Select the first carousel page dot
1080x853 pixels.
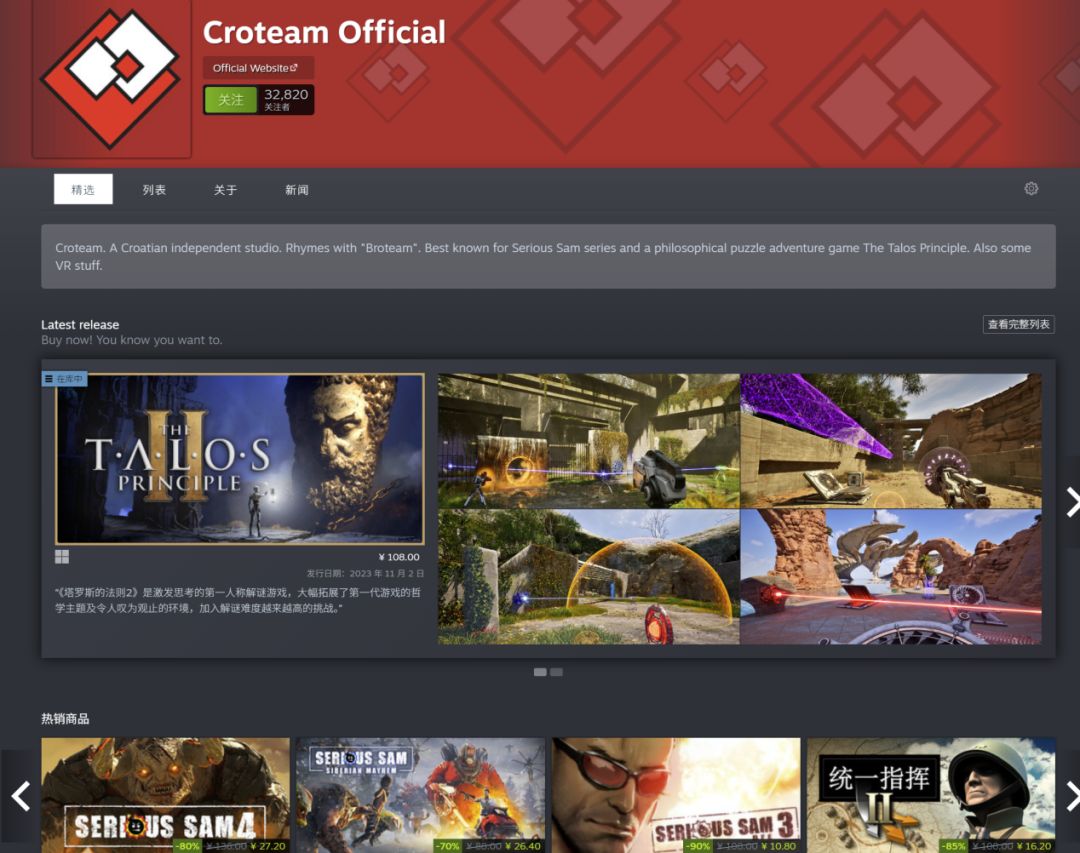coord(540,672)
